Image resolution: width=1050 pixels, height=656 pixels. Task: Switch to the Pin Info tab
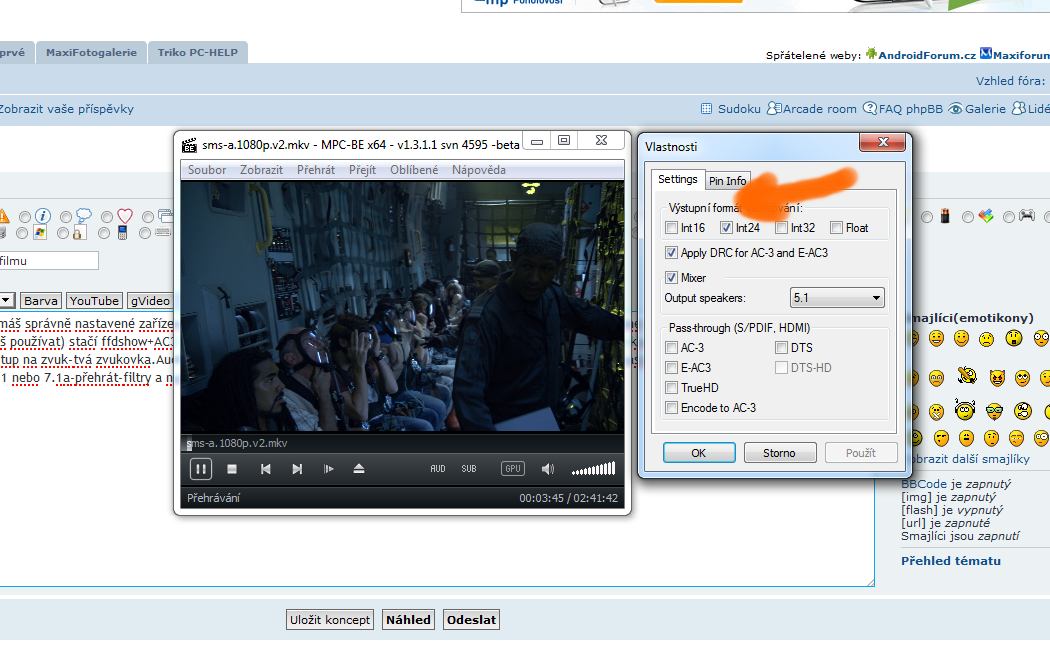coord(727,181)
